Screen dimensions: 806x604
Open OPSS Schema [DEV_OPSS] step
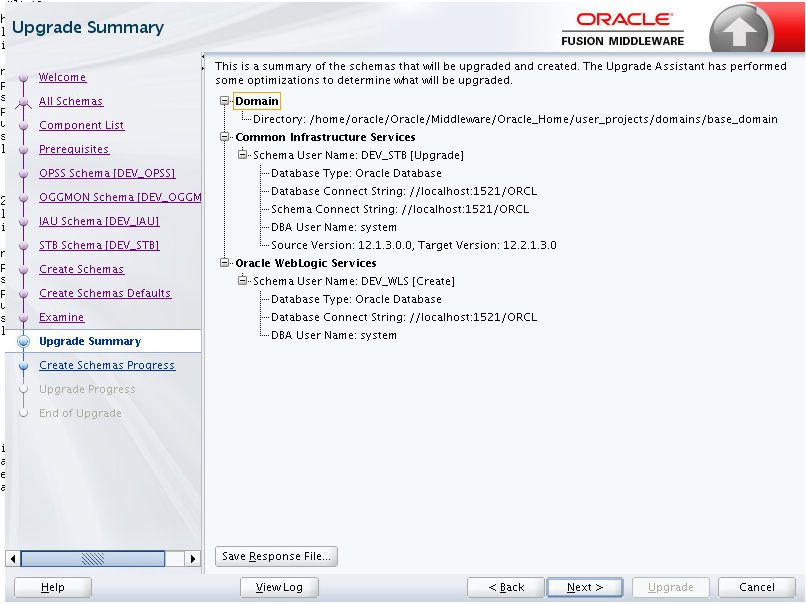(107, 173)
